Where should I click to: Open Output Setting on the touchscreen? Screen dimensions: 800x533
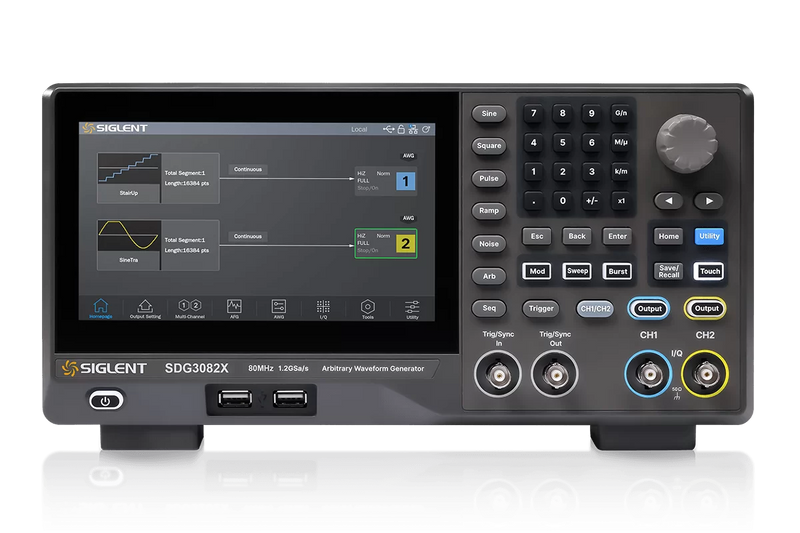pyautogui.click(x=145, y=309)
